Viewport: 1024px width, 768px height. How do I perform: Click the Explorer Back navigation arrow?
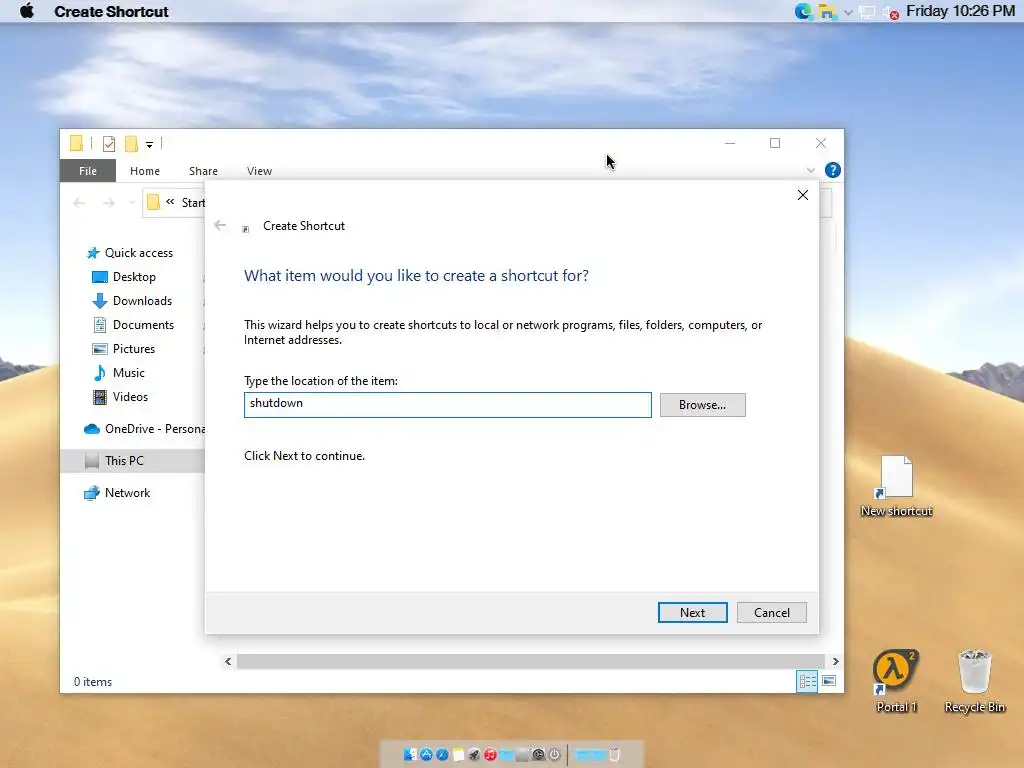pos(79,203)
